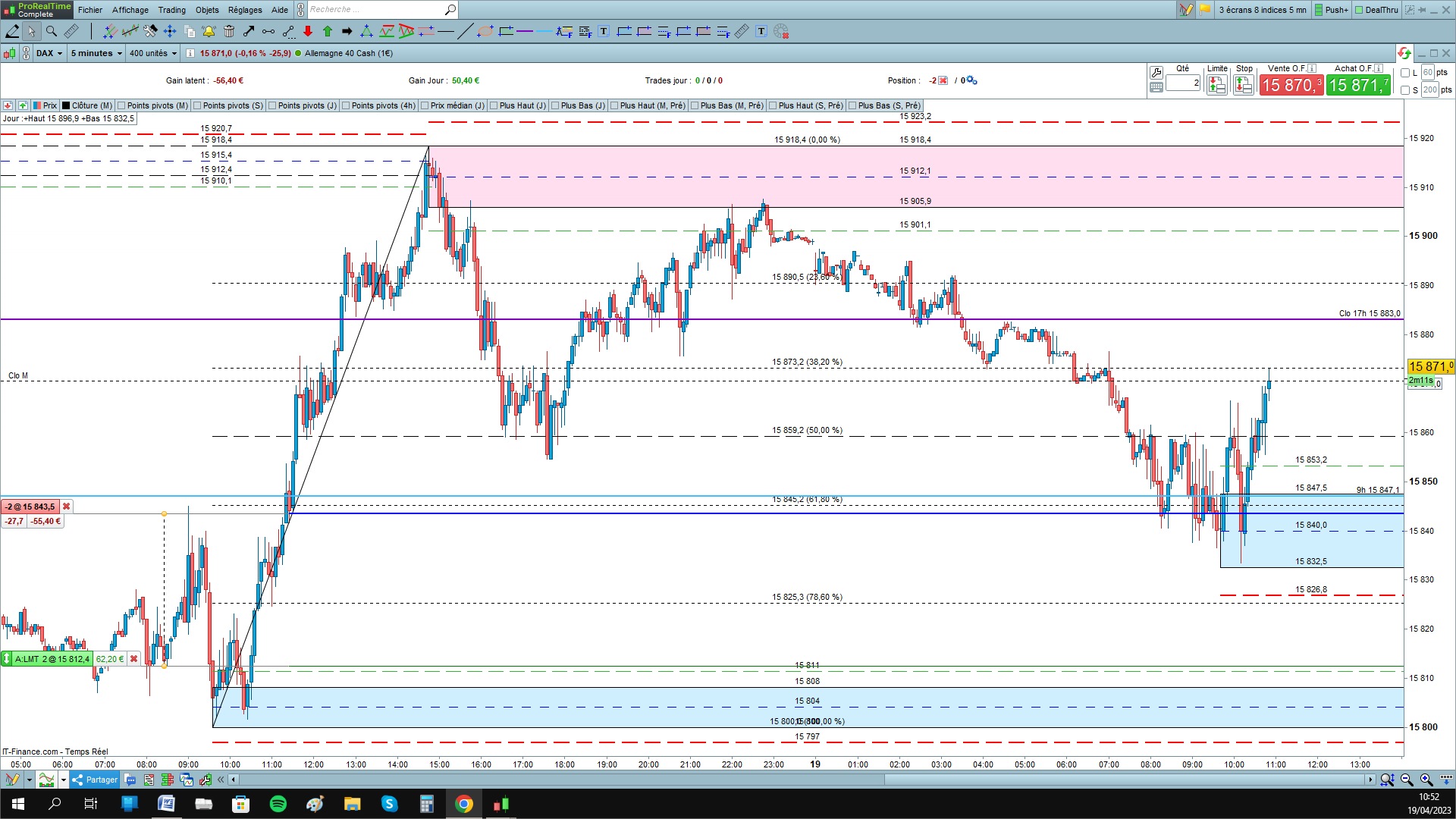Click the red Vente 15 870 button

[x=1291, y=85]
